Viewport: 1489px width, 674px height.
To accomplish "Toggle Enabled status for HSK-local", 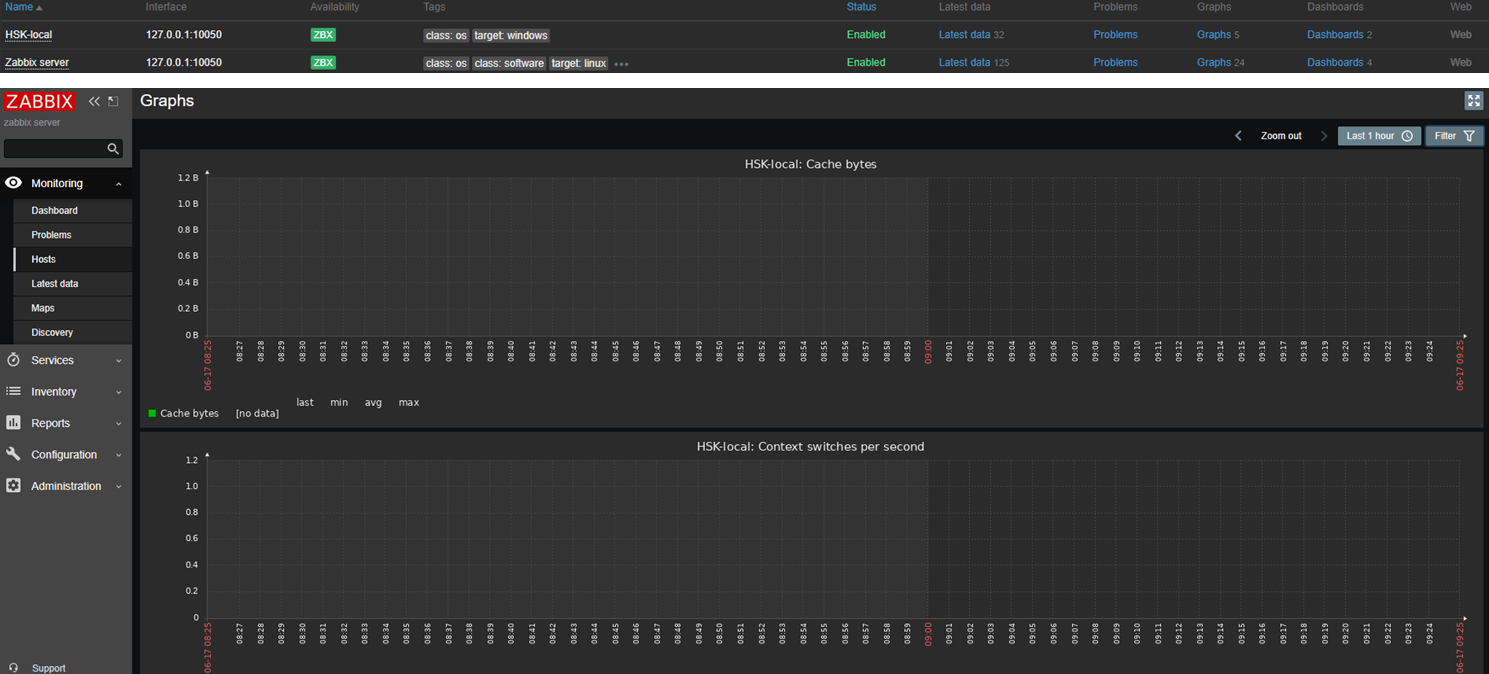I will point(866,35).
